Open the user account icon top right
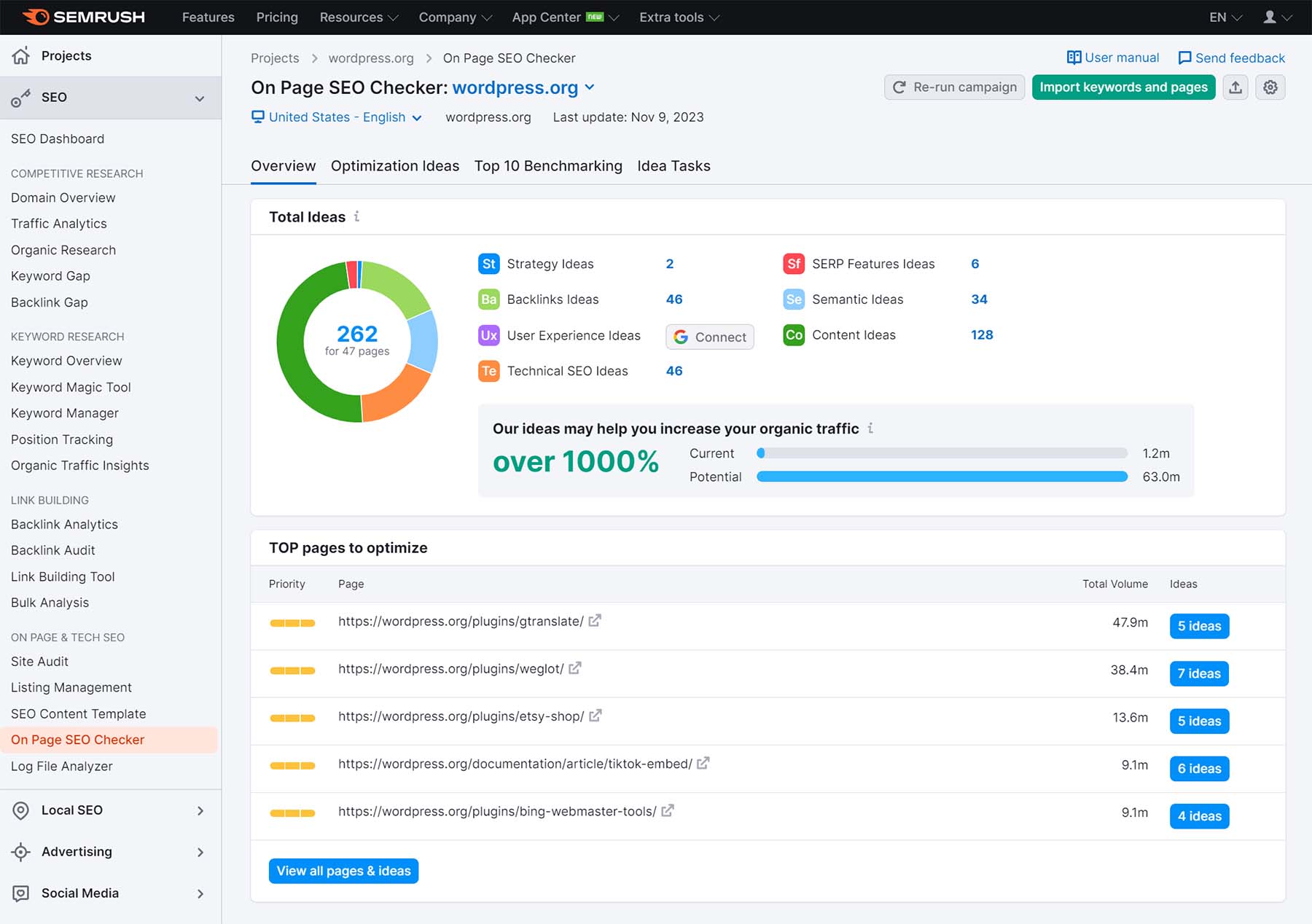Screen dimensions: 1312x924 [1269, 17]
